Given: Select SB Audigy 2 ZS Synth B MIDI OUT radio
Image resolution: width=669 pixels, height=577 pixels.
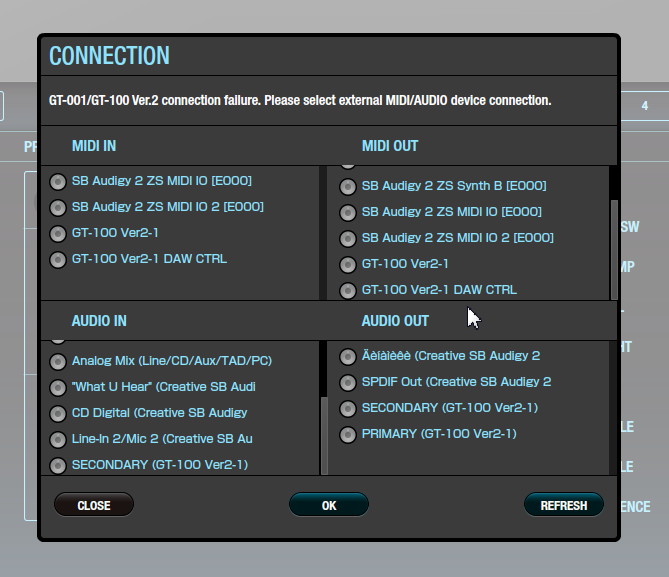Looking at the screenshot, I should pyautogui.click(x=348, y=187).
